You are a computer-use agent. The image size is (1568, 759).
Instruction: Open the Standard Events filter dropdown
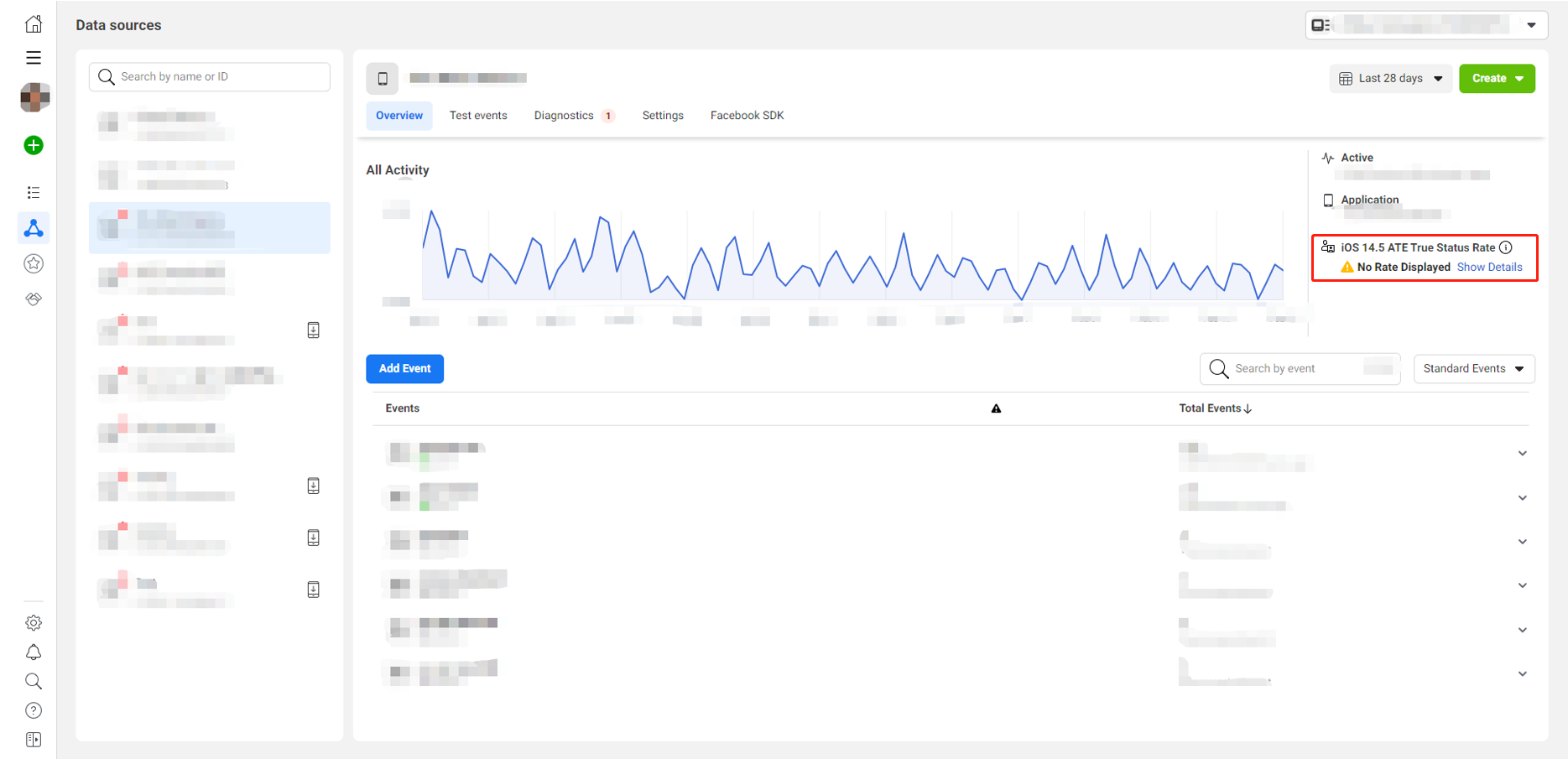click(1473, 369)
